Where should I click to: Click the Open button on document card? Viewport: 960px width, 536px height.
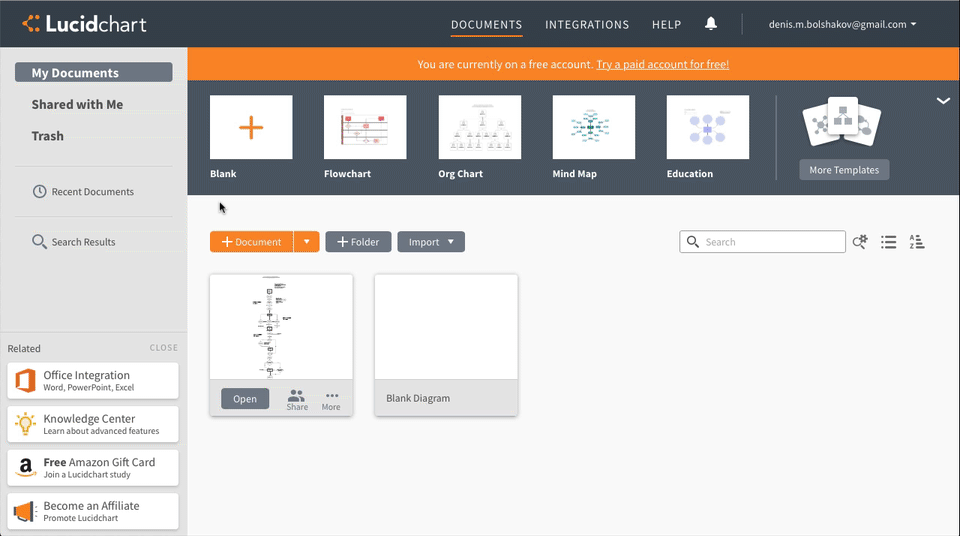click(x=245, y=399)
